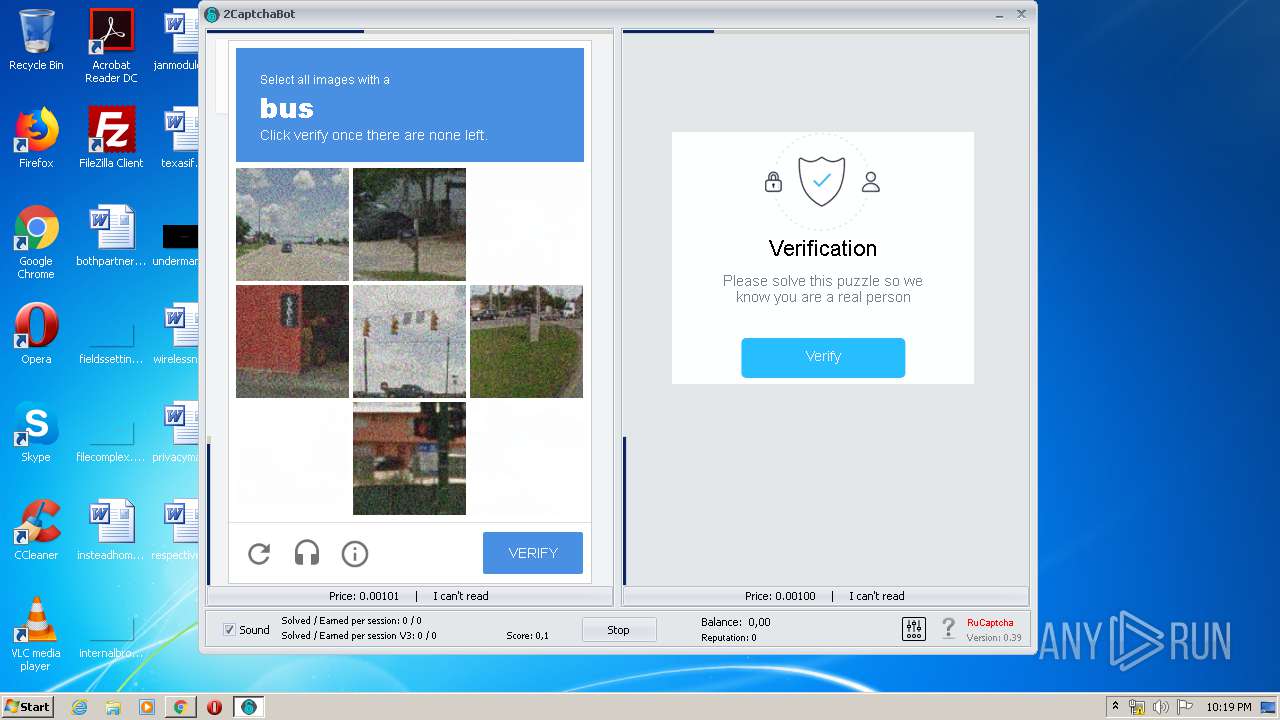1280x720 pixels.
Task: Click the Verify button in Verification panel
Action: pyautogui.click(x=823, y=357)
